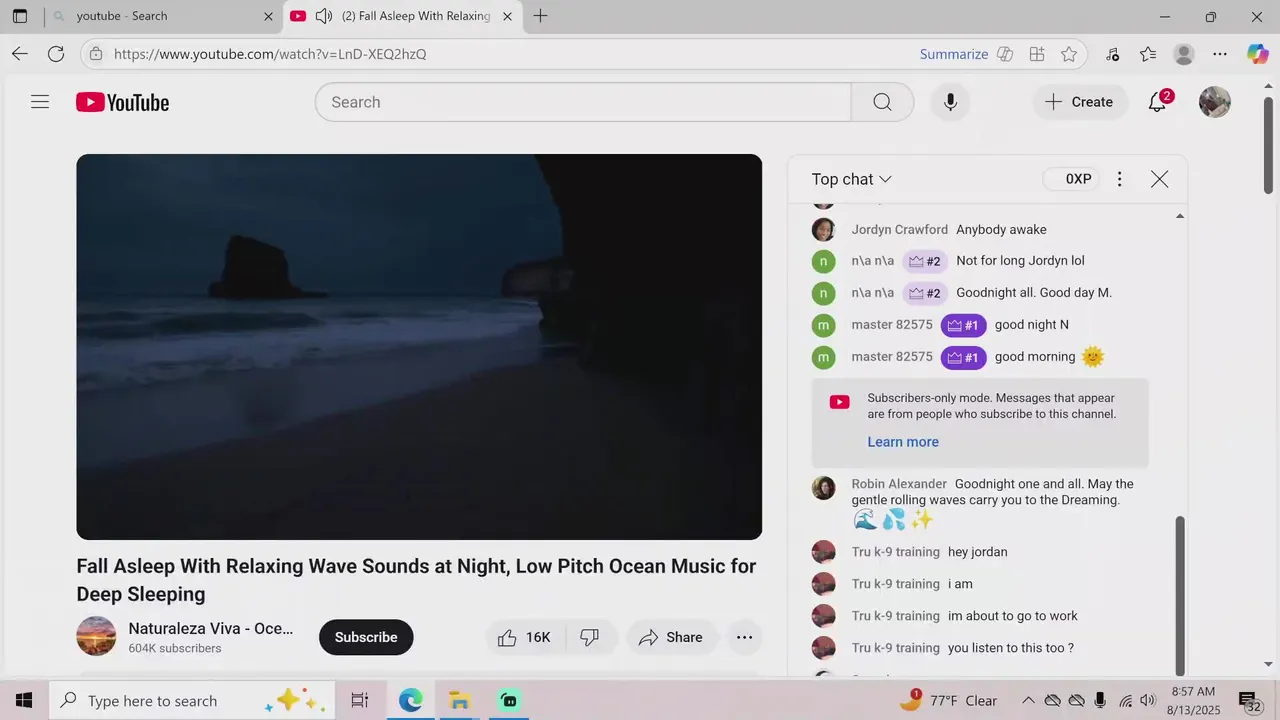Click the icon right of Summarize
Screen dimensions: 1280x720
point(1005,54)
